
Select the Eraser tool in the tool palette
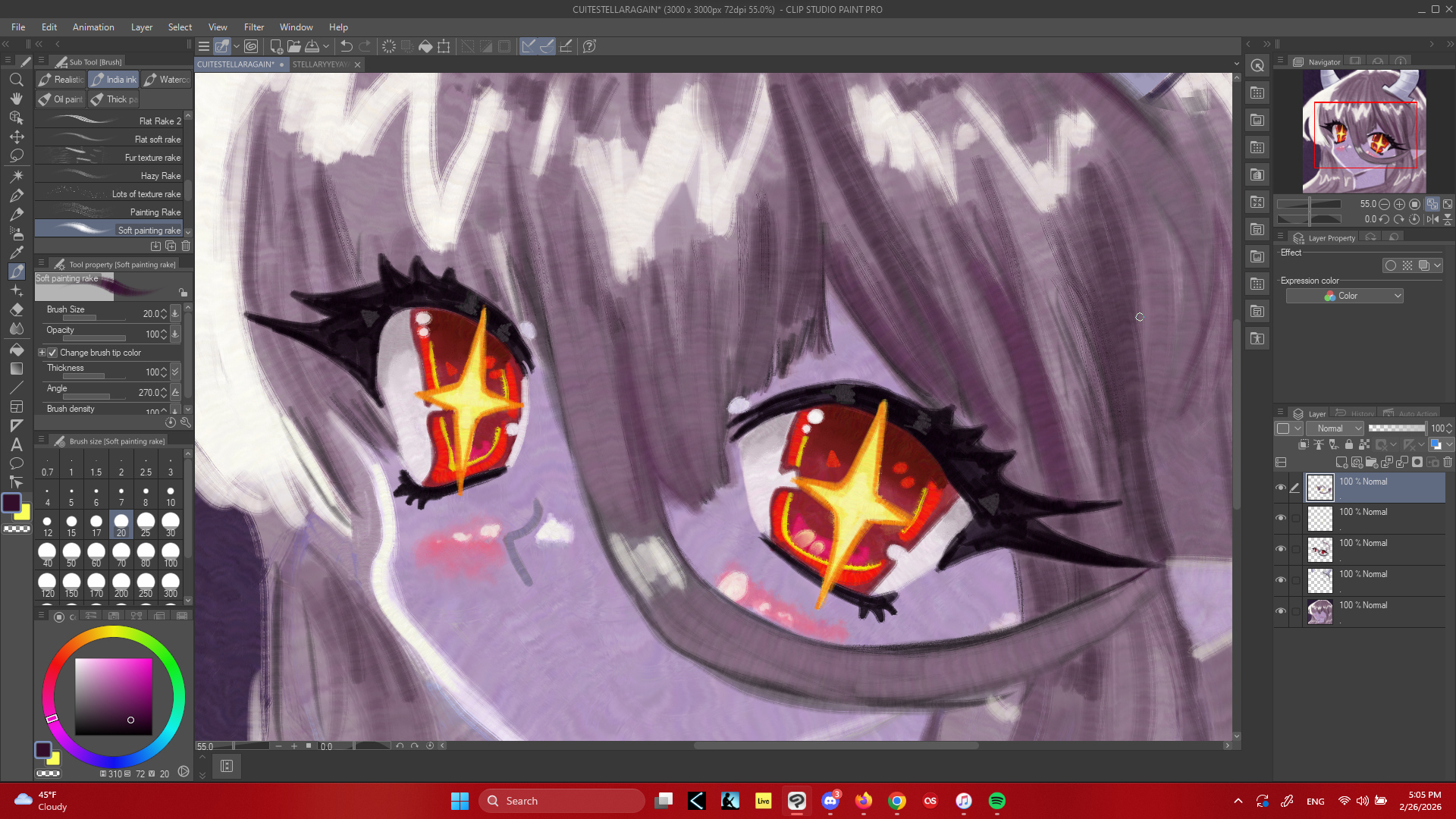pos(17,310)
